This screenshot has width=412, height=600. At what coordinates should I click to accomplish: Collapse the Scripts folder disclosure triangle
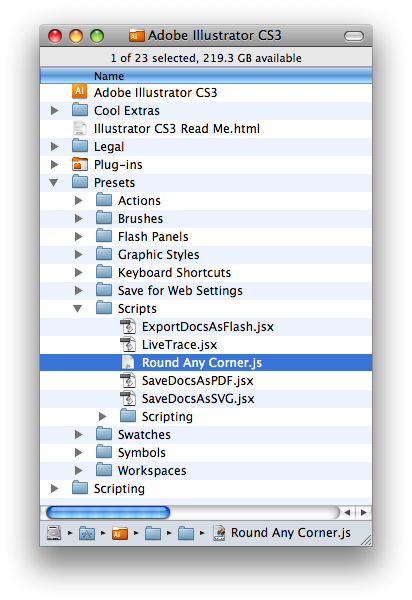click(78, 308)
